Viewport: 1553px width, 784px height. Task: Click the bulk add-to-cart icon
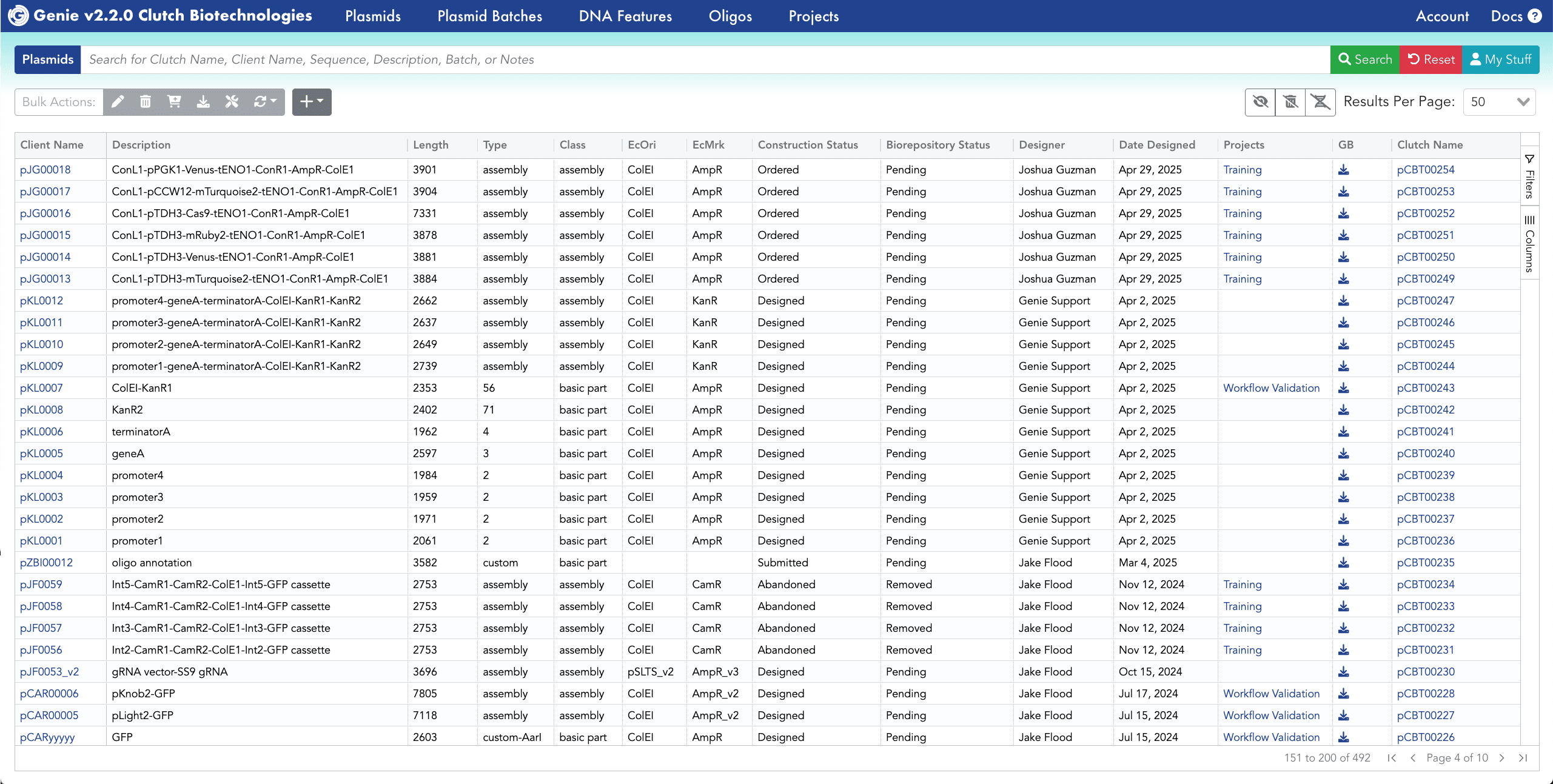coord(174,102)
